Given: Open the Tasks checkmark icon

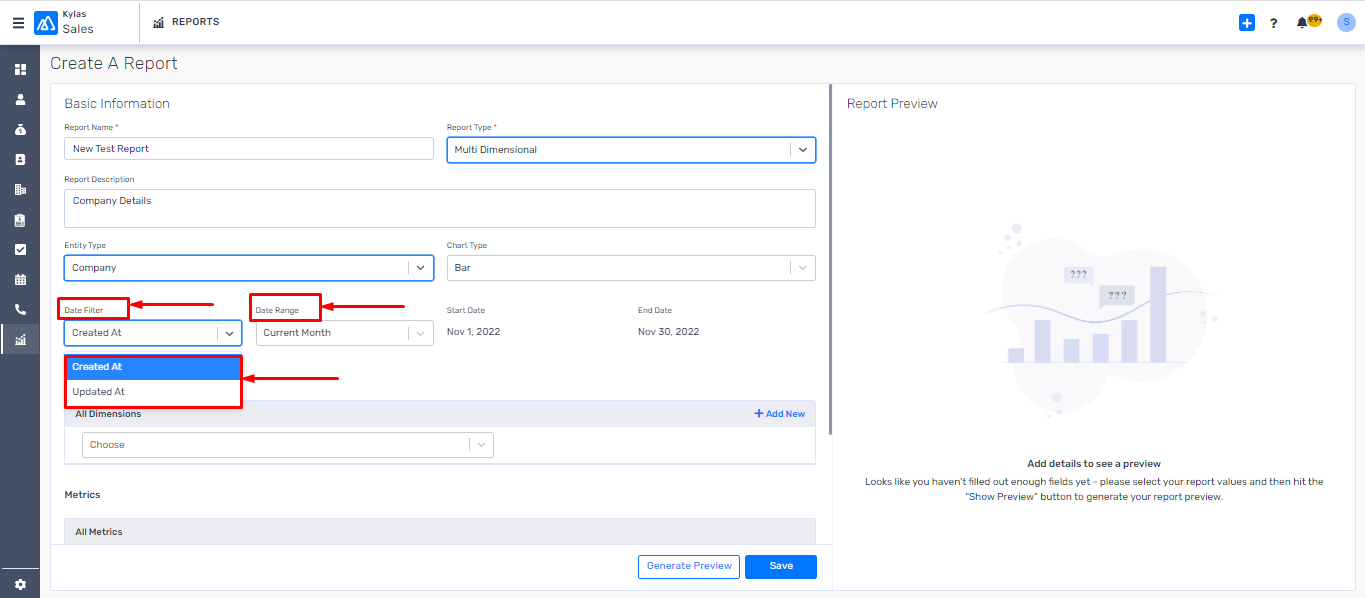Looking at the screenshot, I should pos(20,250).
